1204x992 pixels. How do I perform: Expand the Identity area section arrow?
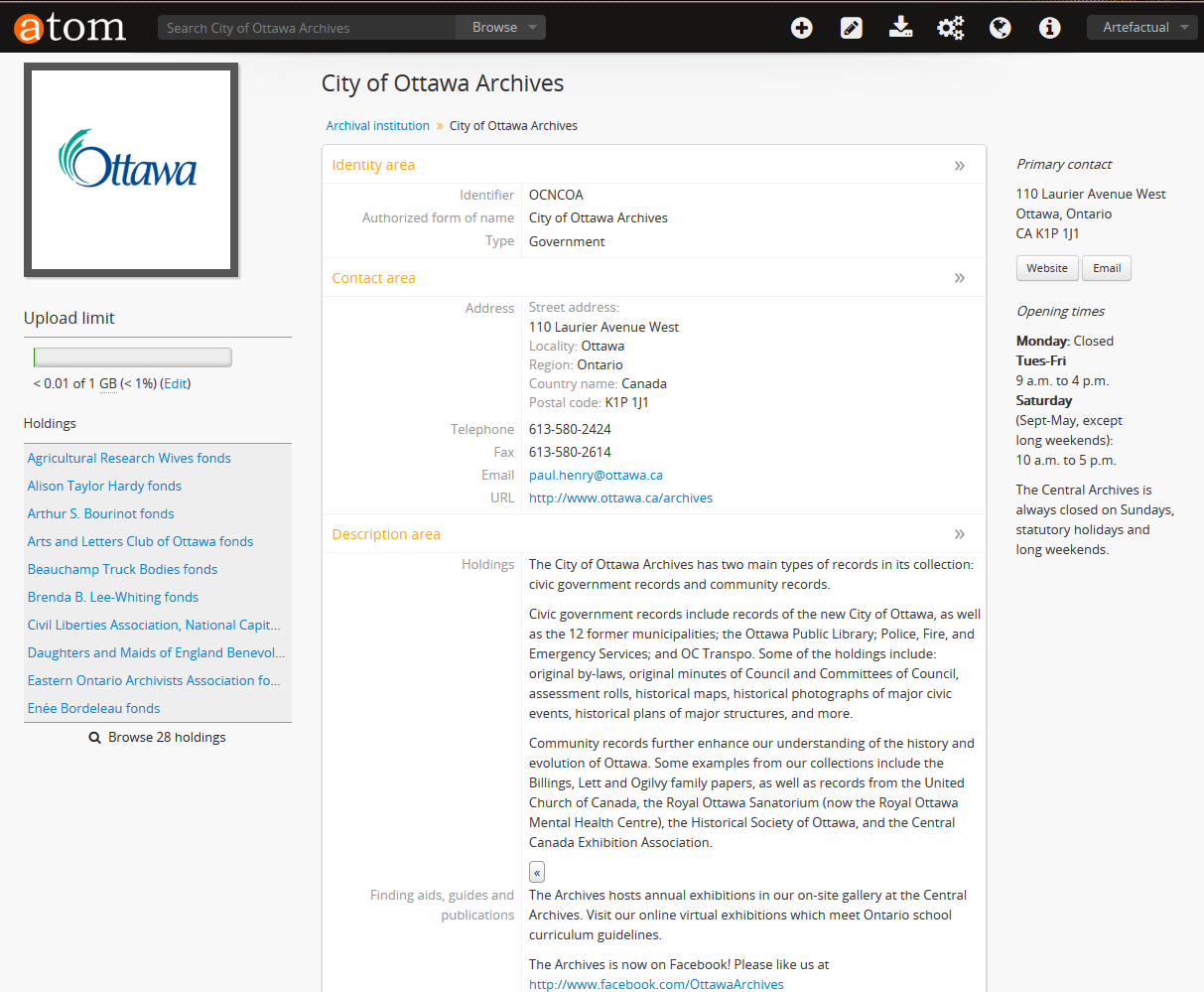pyautogui.click(x=959, y=166)
